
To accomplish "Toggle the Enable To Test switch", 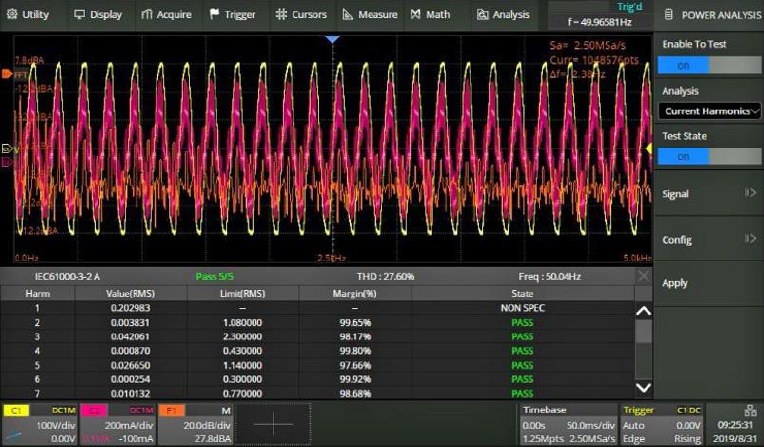I will point(709,65).
